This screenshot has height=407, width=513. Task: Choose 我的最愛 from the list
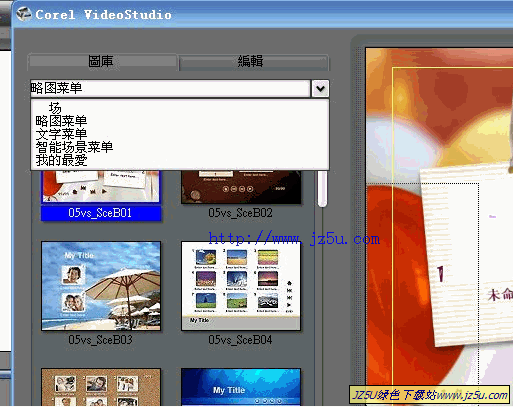coord(61,160)
